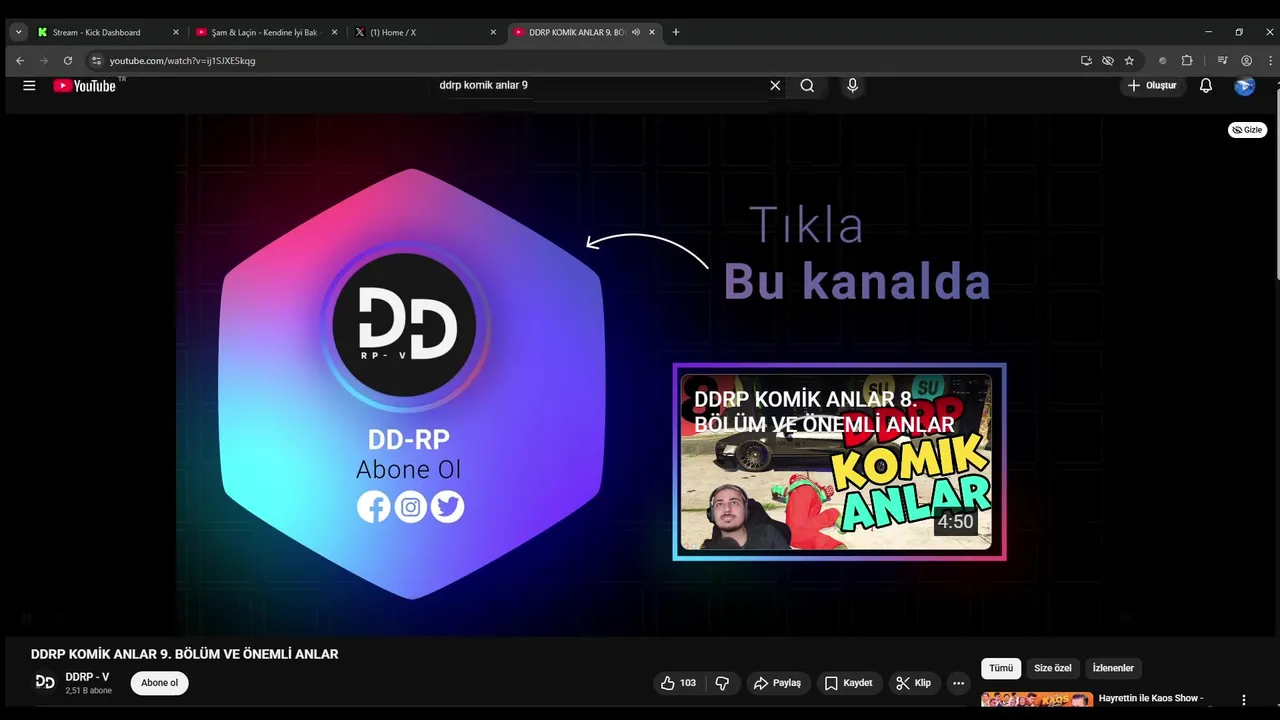Go to the YouTube home logo
Image resolution: width=1280 pixels, height=720 pixels.
pyautogui.click(x=85, y=86)
